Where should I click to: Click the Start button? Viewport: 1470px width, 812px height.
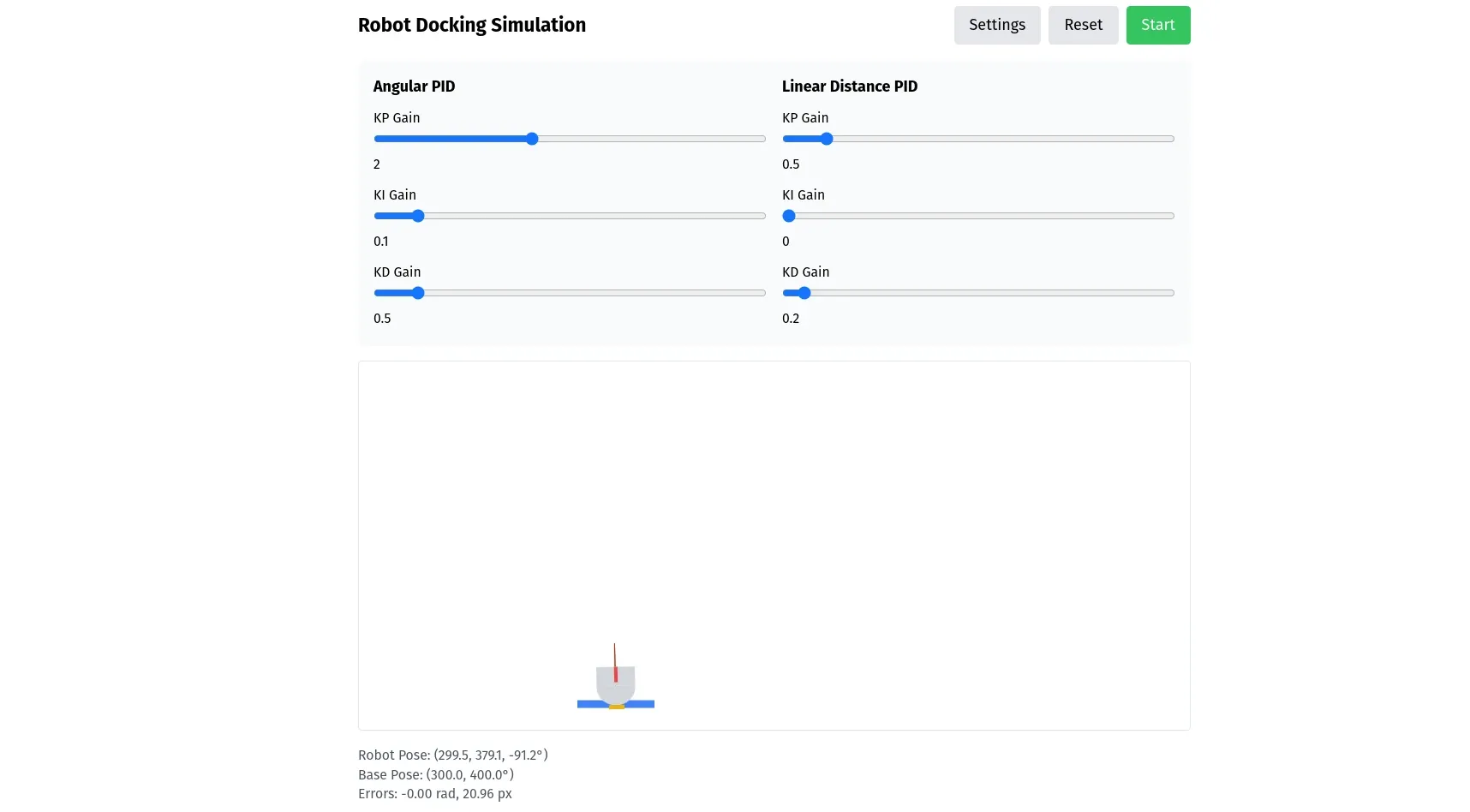coord(1158,25)
